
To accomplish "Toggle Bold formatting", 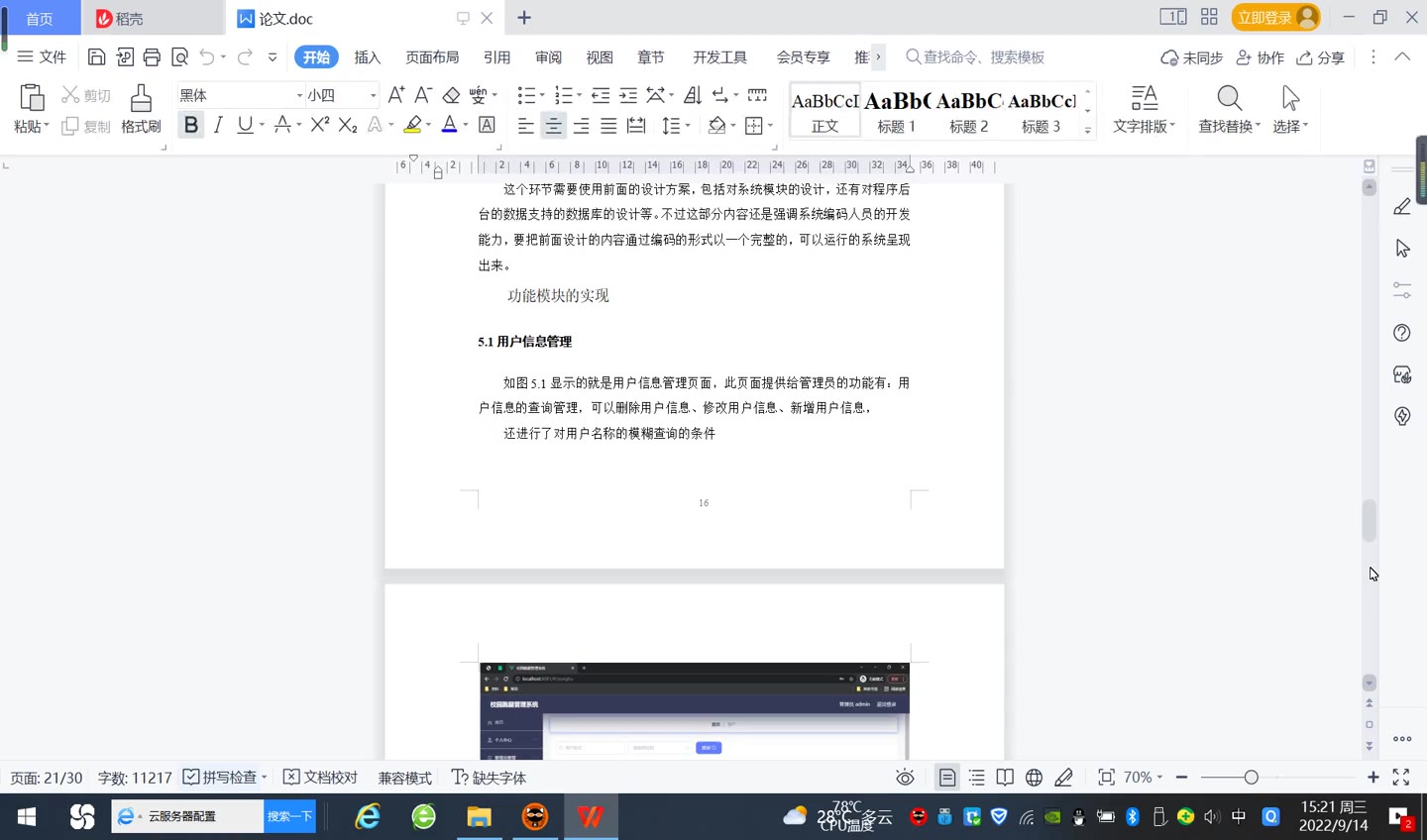I will tap(191, 125).
